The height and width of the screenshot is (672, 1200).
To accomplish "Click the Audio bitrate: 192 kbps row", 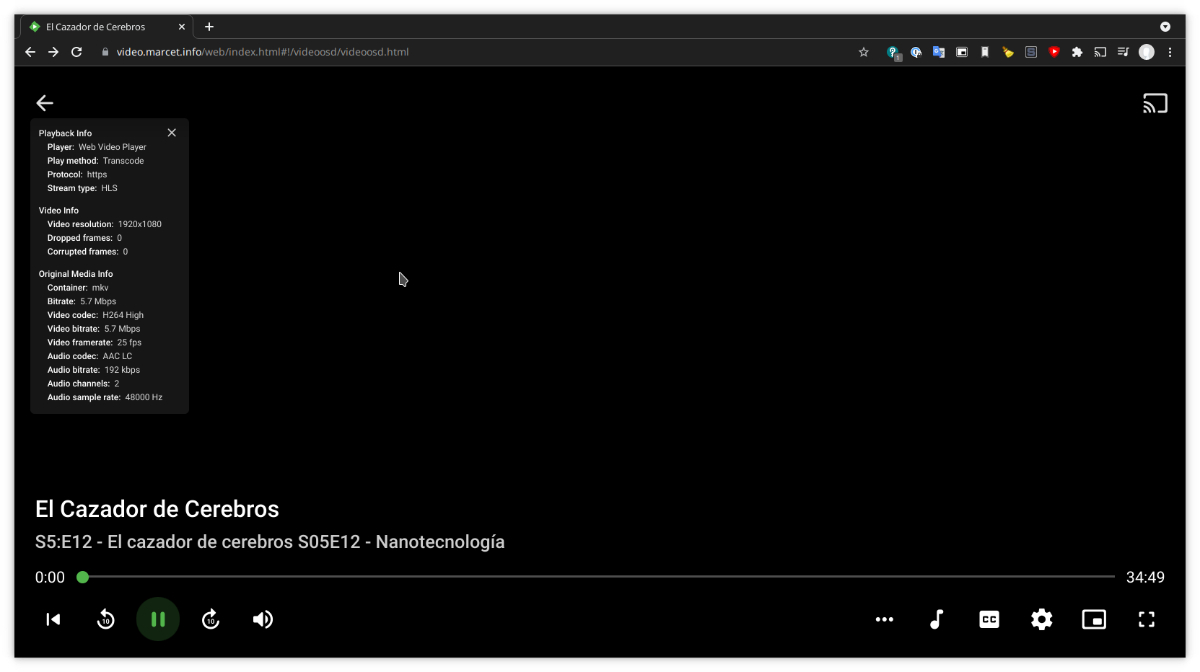I will pyautogui.click(x=94, y=370).
